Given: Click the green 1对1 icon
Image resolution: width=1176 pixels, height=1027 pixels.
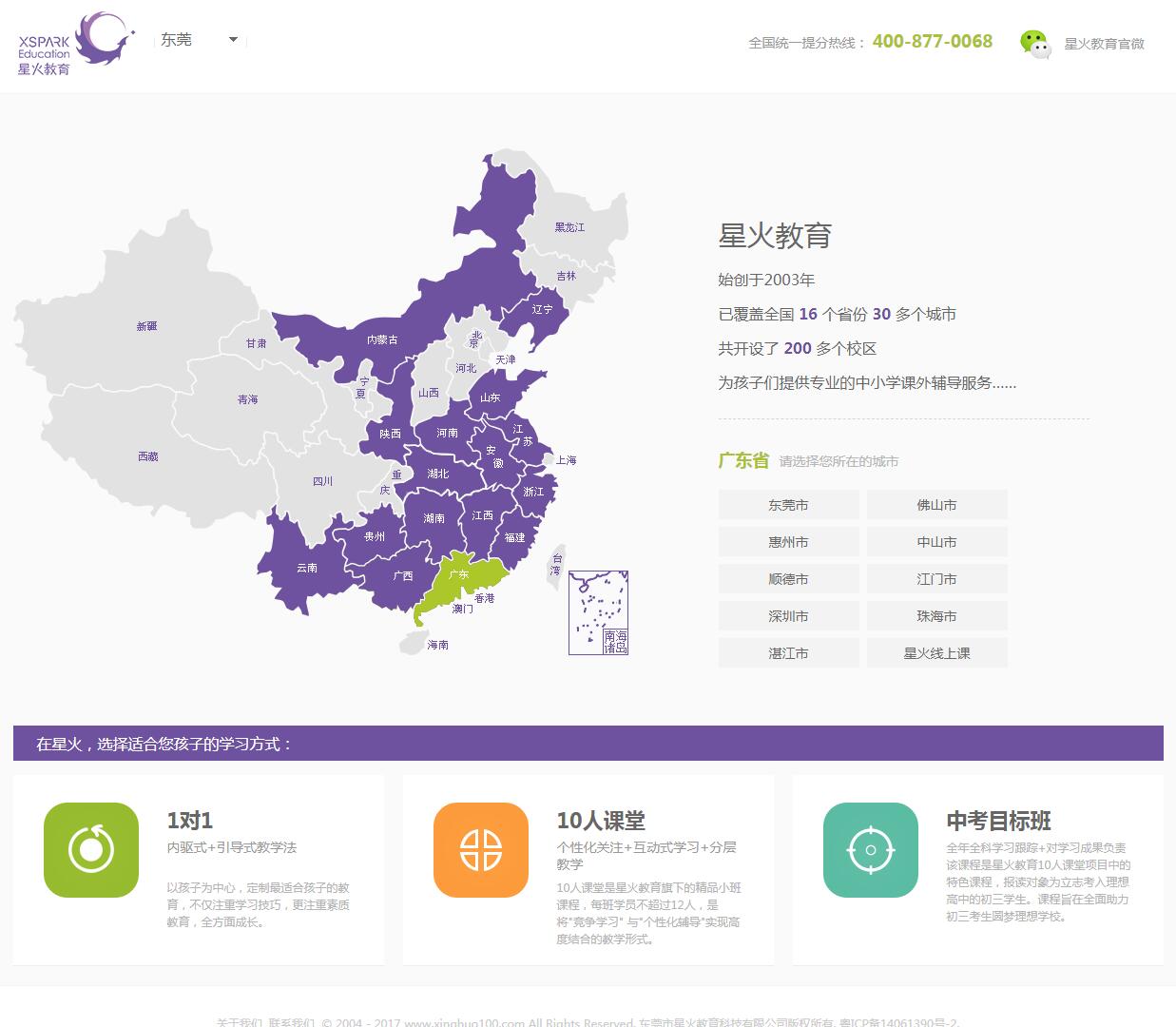Looking at the screenshot, I should point(91,850).
